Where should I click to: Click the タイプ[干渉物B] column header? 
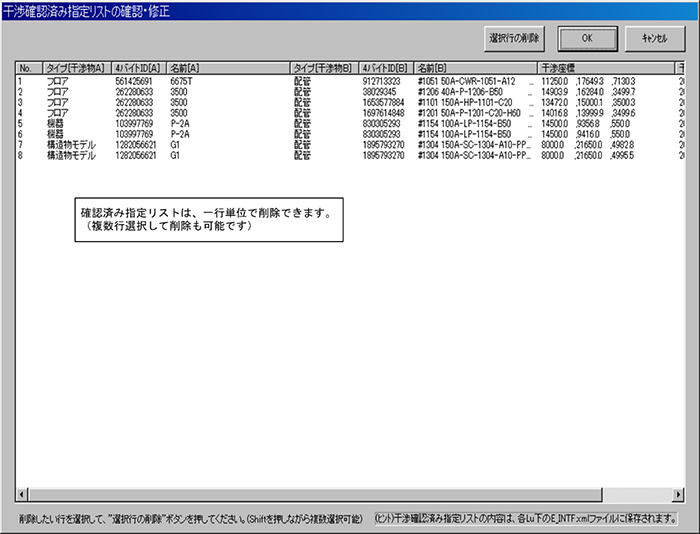point(323,67)
